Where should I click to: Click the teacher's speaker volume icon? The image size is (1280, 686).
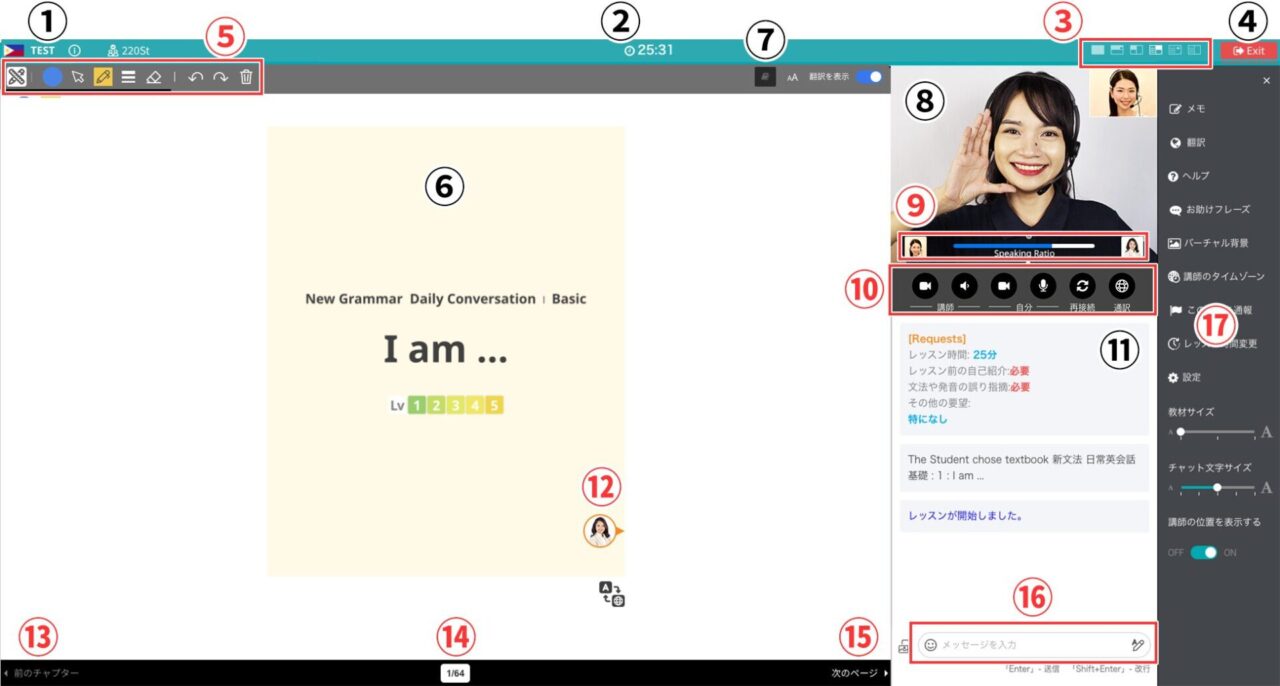coord(963,285)
